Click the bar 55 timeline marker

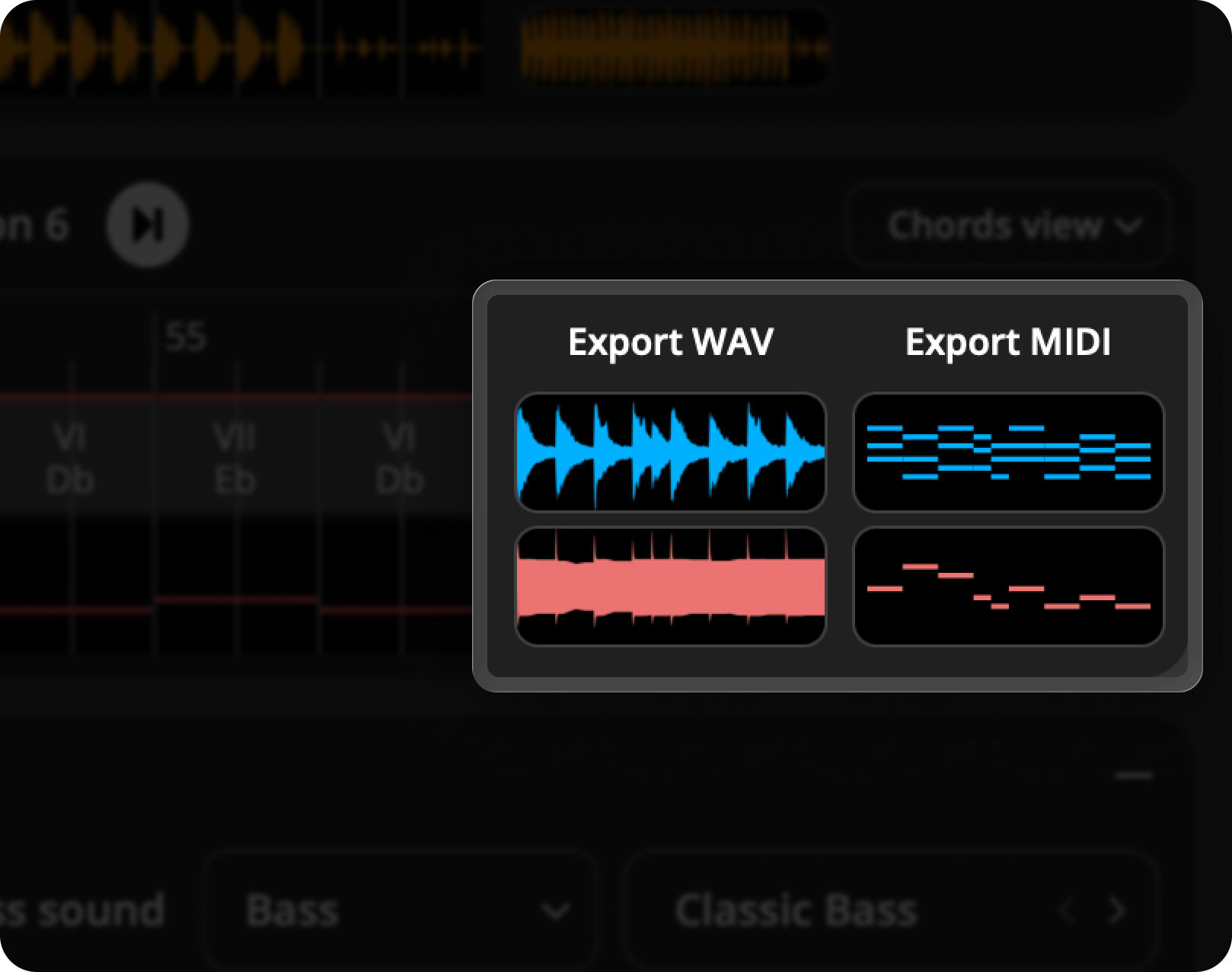click(x=185, y=337)
